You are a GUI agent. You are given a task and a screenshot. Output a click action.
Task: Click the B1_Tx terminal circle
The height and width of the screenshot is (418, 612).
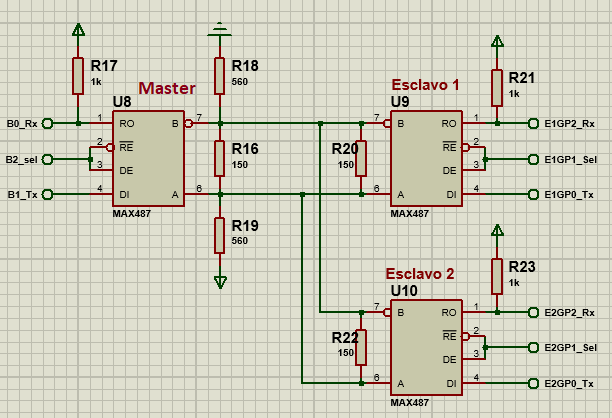(47, 194)
